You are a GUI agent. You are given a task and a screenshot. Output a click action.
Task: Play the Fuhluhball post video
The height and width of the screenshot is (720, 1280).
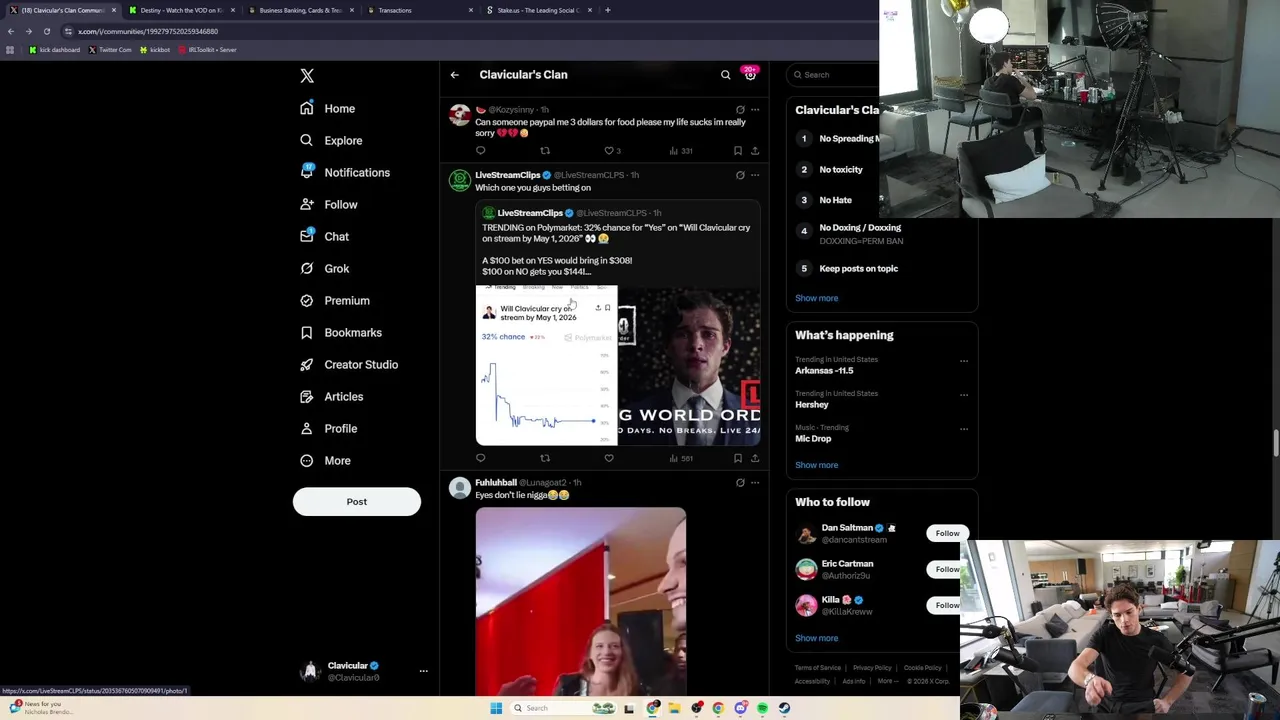coord(581,601)
